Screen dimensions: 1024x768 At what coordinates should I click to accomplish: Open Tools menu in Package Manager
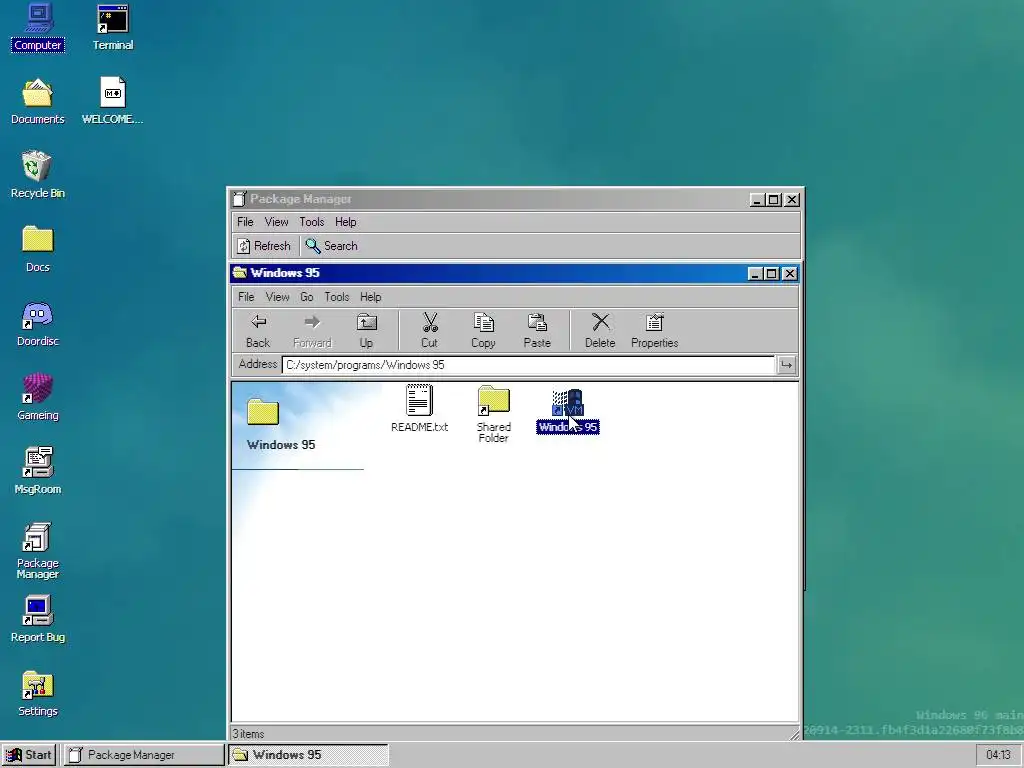[312, 222]
